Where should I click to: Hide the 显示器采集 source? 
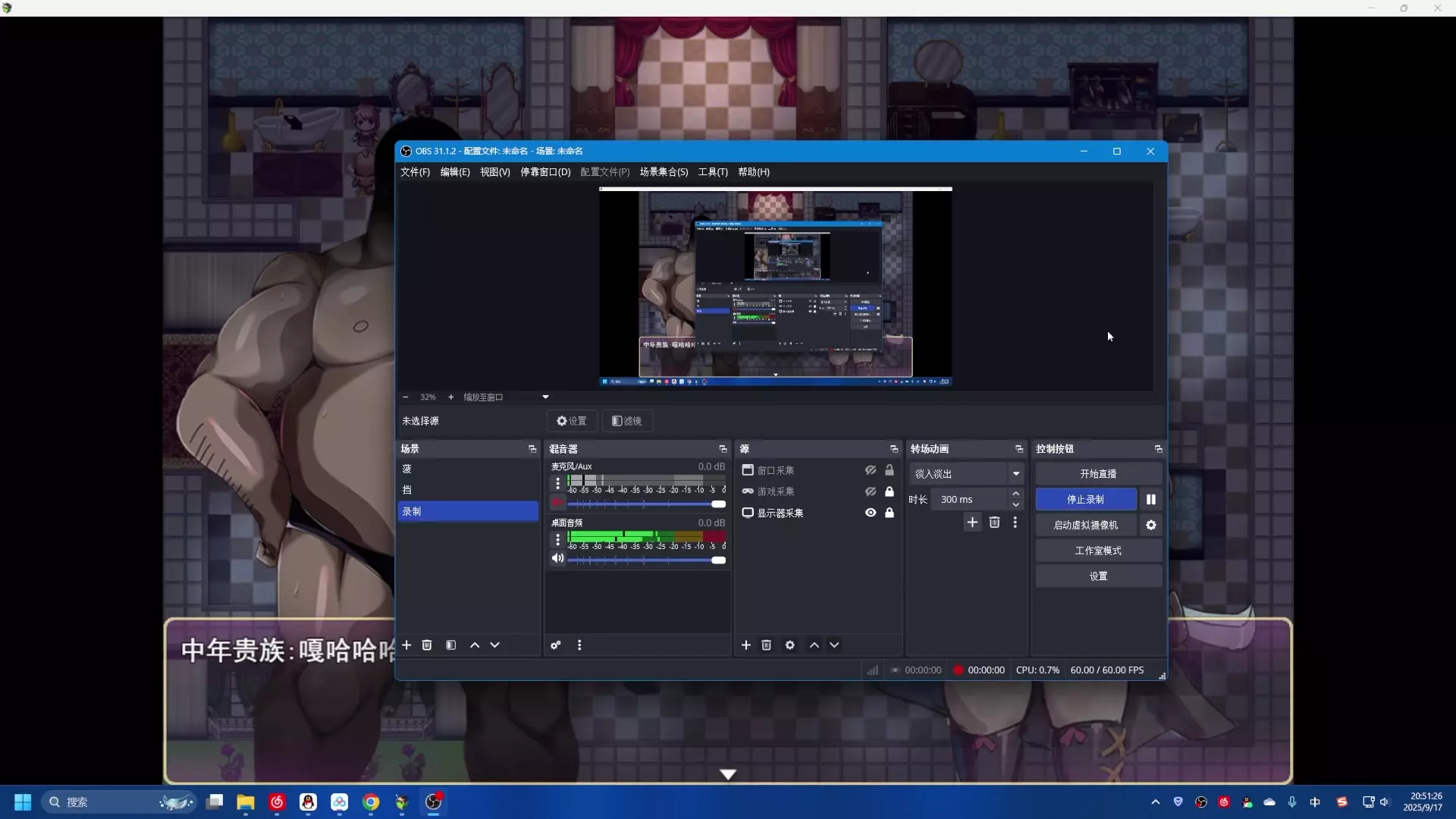(870, 513)
